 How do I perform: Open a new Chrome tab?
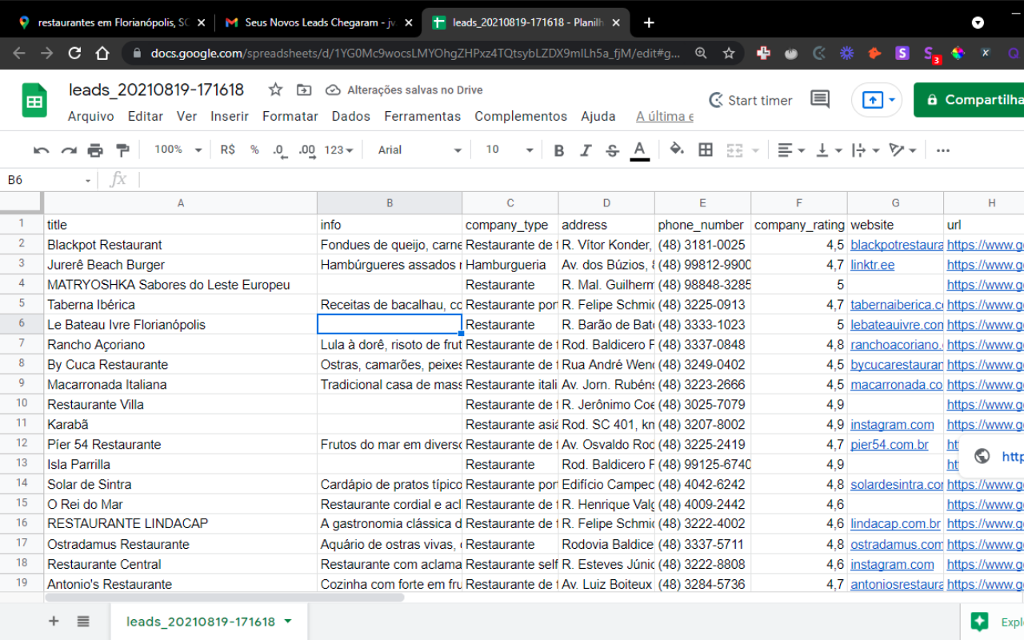click(x=648, y=23)
